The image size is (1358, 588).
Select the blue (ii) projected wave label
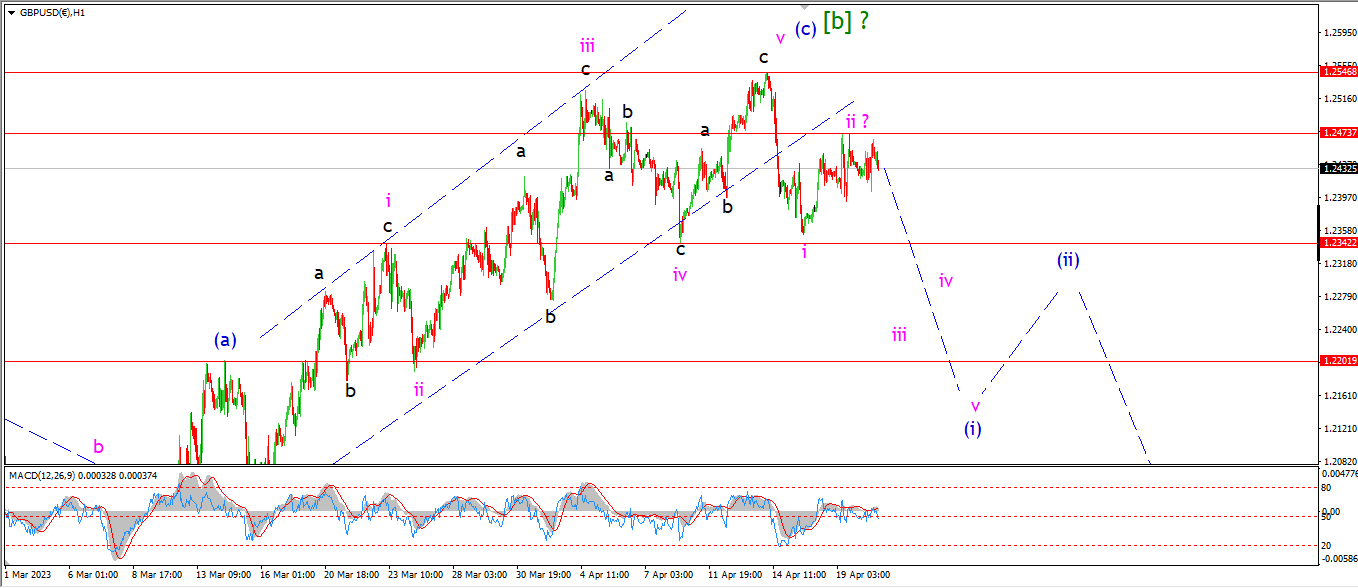[1068, 261]
